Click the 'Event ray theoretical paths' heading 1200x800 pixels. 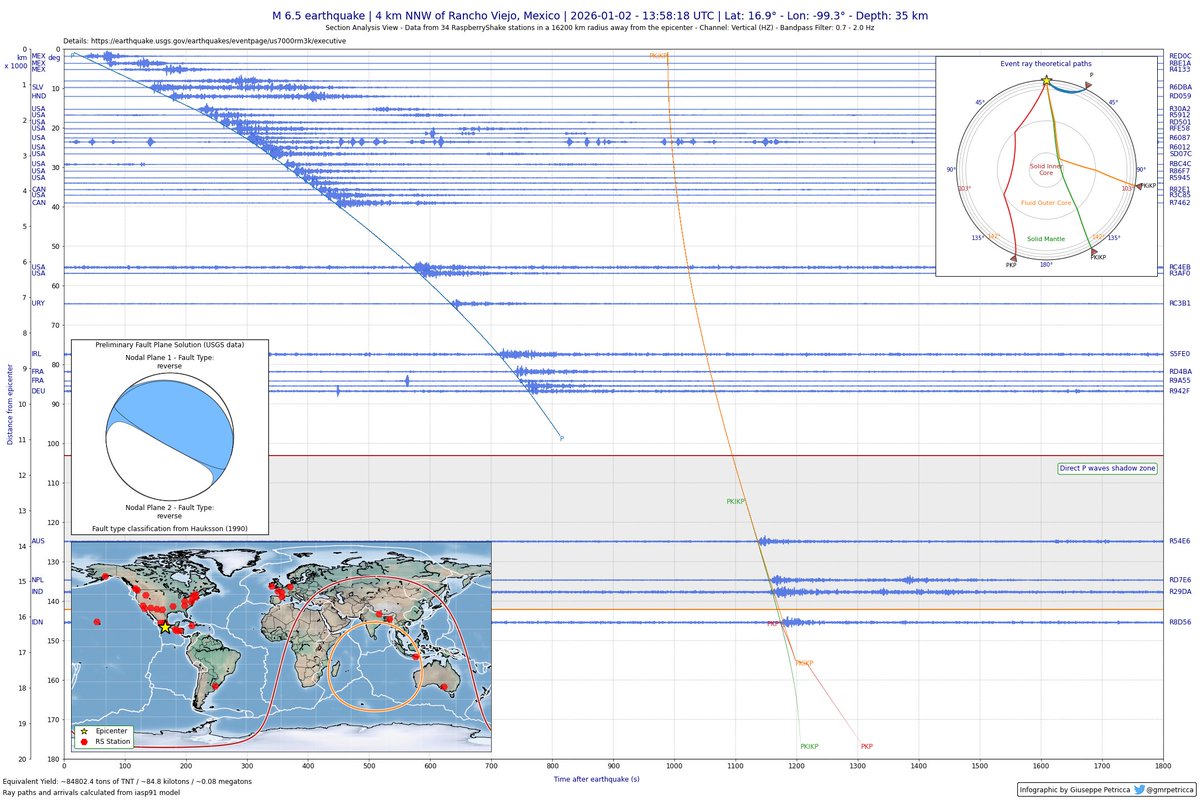click(x=1046, y=63)
